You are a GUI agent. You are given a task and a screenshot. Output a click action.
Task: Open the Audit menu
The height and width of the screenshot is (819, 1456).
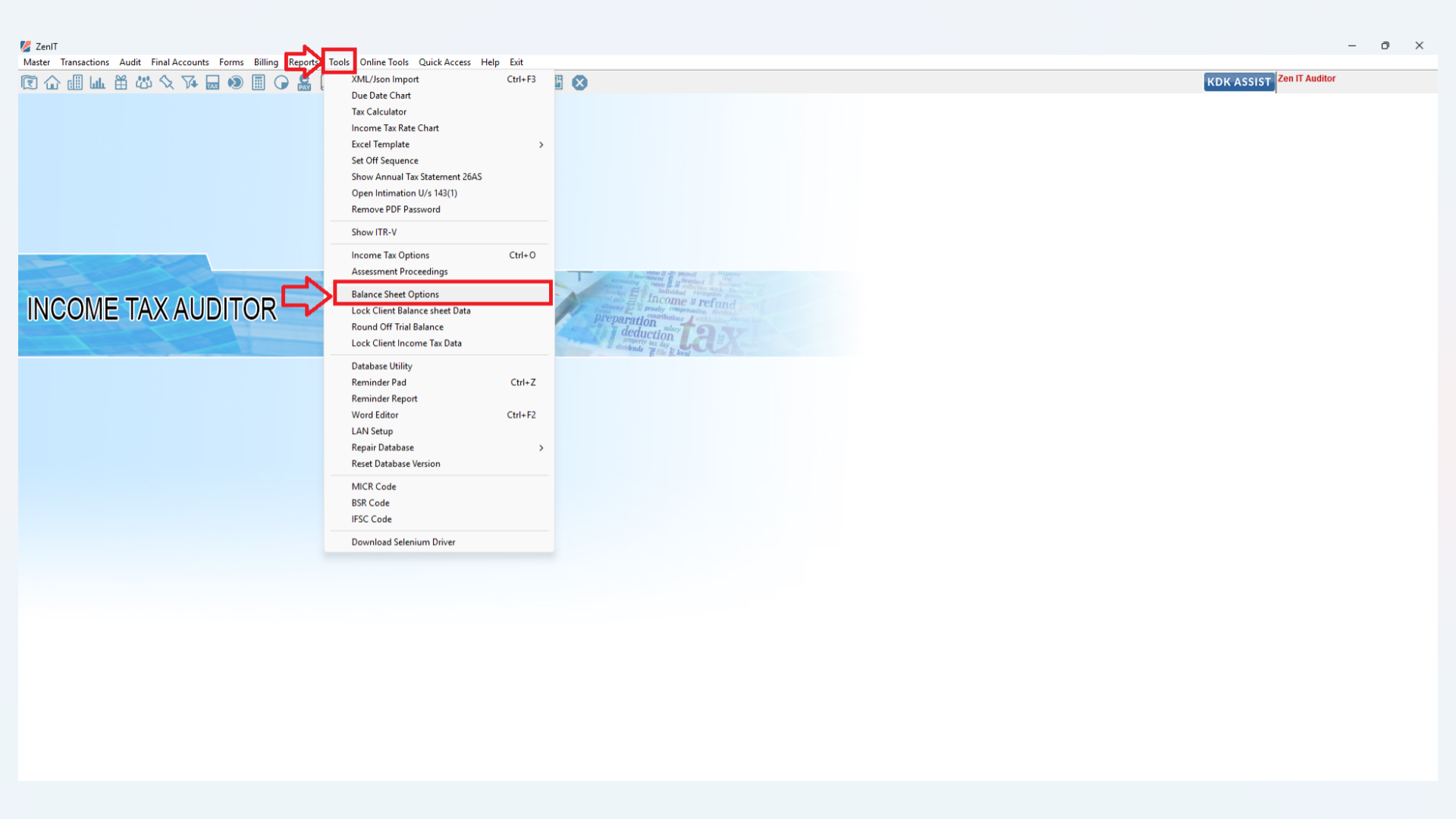[x=130, y=62]
